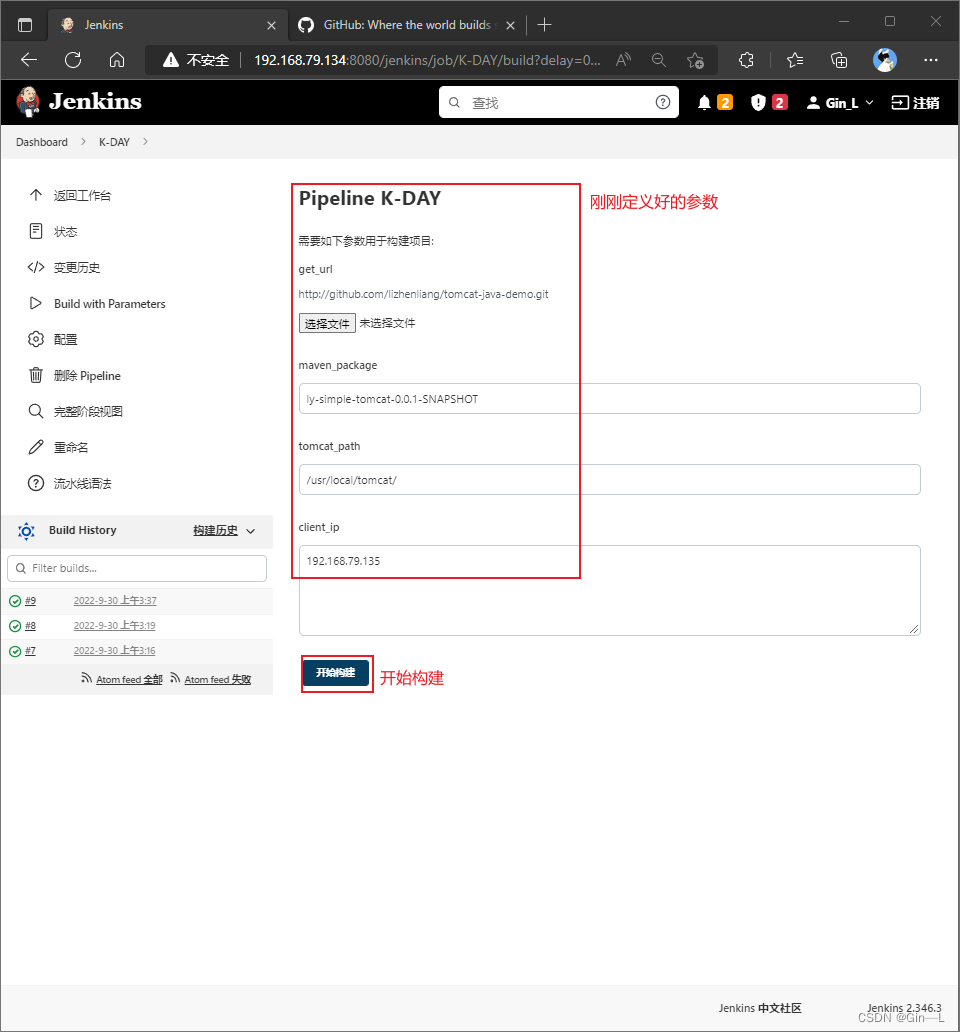Screen dimensions: 960x1032
Task: Open build #8 link
Action: (x=30, y=626)
